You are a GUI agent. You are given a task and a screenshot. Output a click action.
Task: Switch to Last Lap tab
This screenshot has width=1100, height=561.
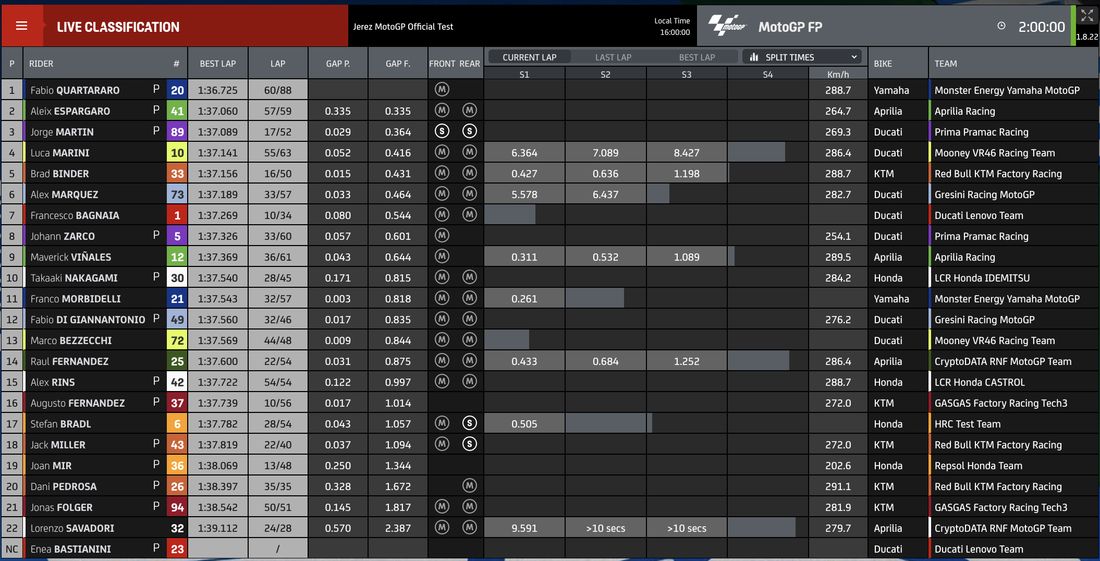click(615, 58)
